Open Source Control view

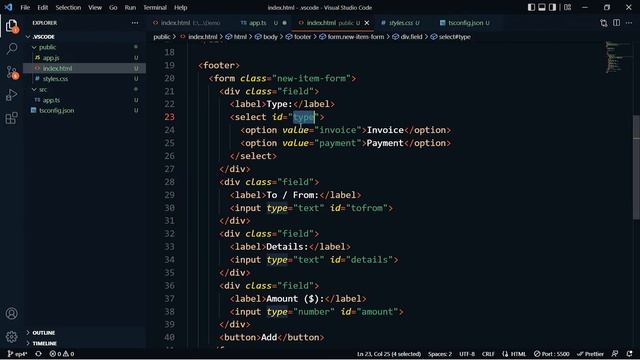pos(11,72)
